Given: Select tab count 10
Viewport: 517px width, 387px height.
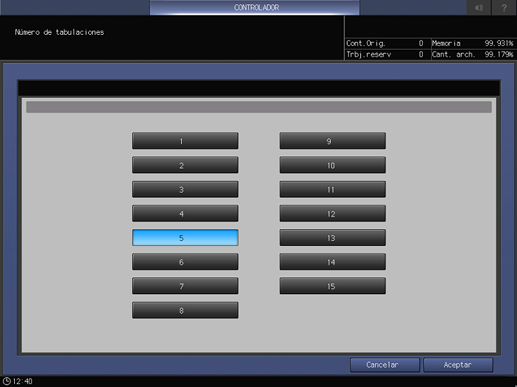Looking at the screenshot, I should (333, 165).
